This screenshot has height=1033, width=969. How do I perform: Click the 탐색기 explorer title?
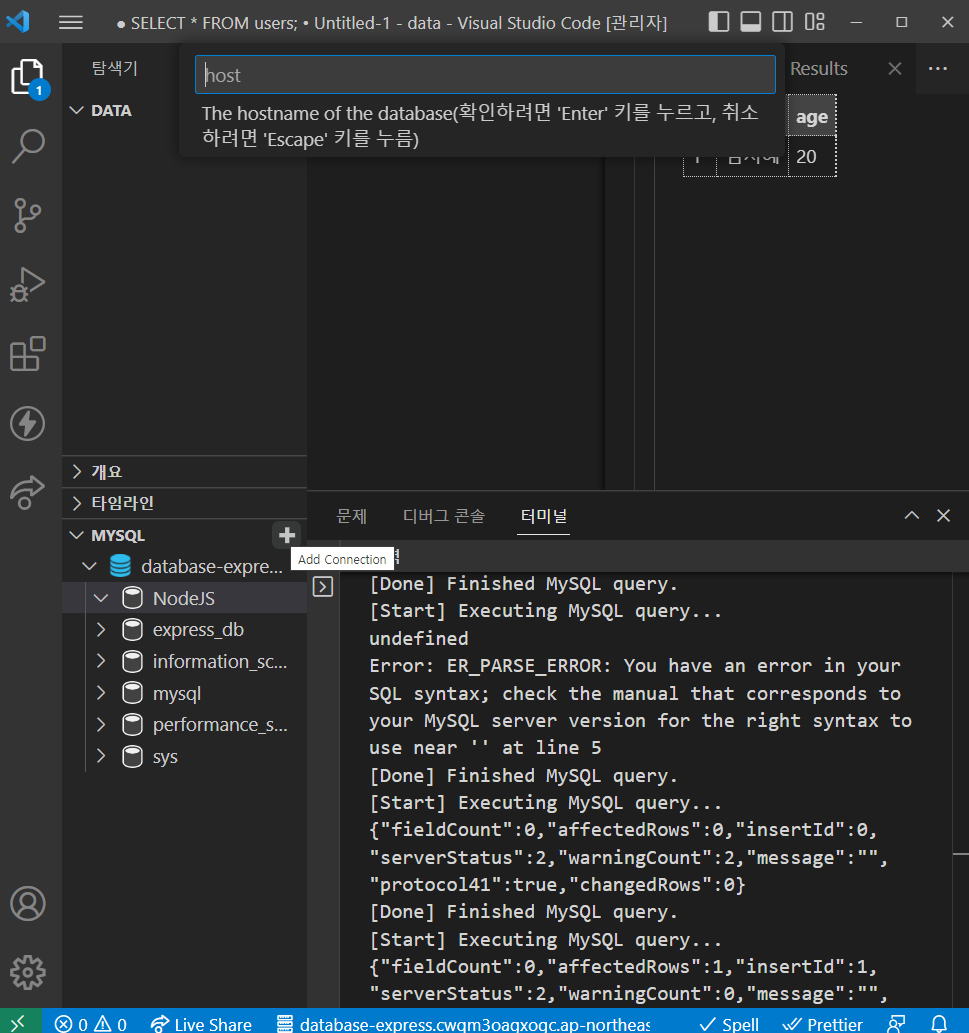[x=115, y=68]
